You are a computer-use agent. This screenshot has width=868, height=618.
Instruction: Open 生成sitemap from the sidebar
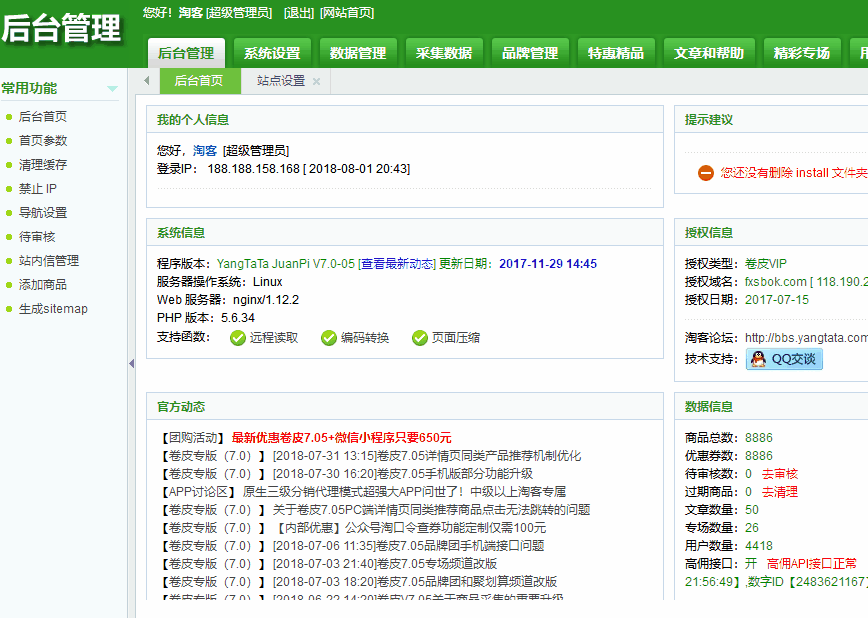coord(53,309)
